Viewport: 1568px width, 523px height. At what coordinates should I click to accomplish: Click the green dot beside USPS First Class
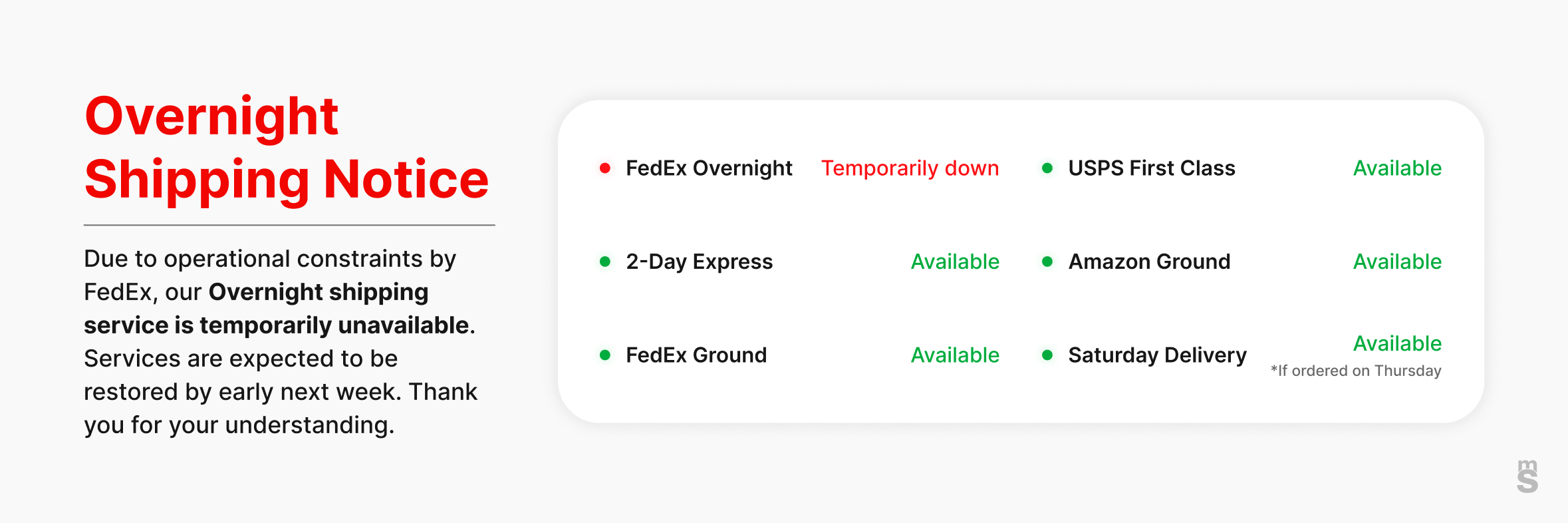[1047, 168]
